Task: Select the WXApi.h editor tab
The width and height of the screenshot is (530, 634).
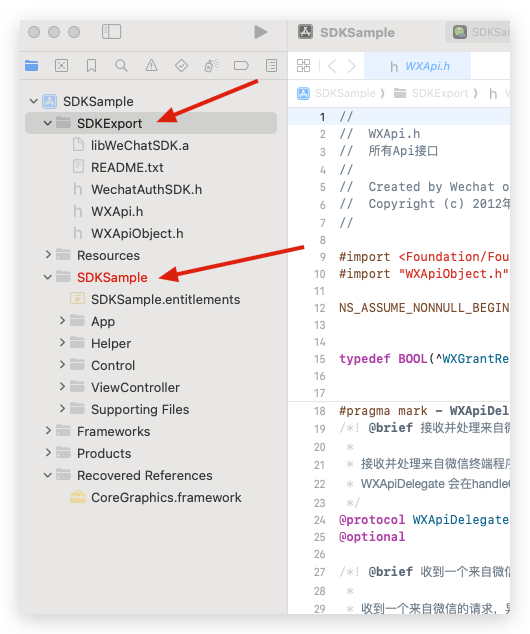Action: tap(418, 66)
